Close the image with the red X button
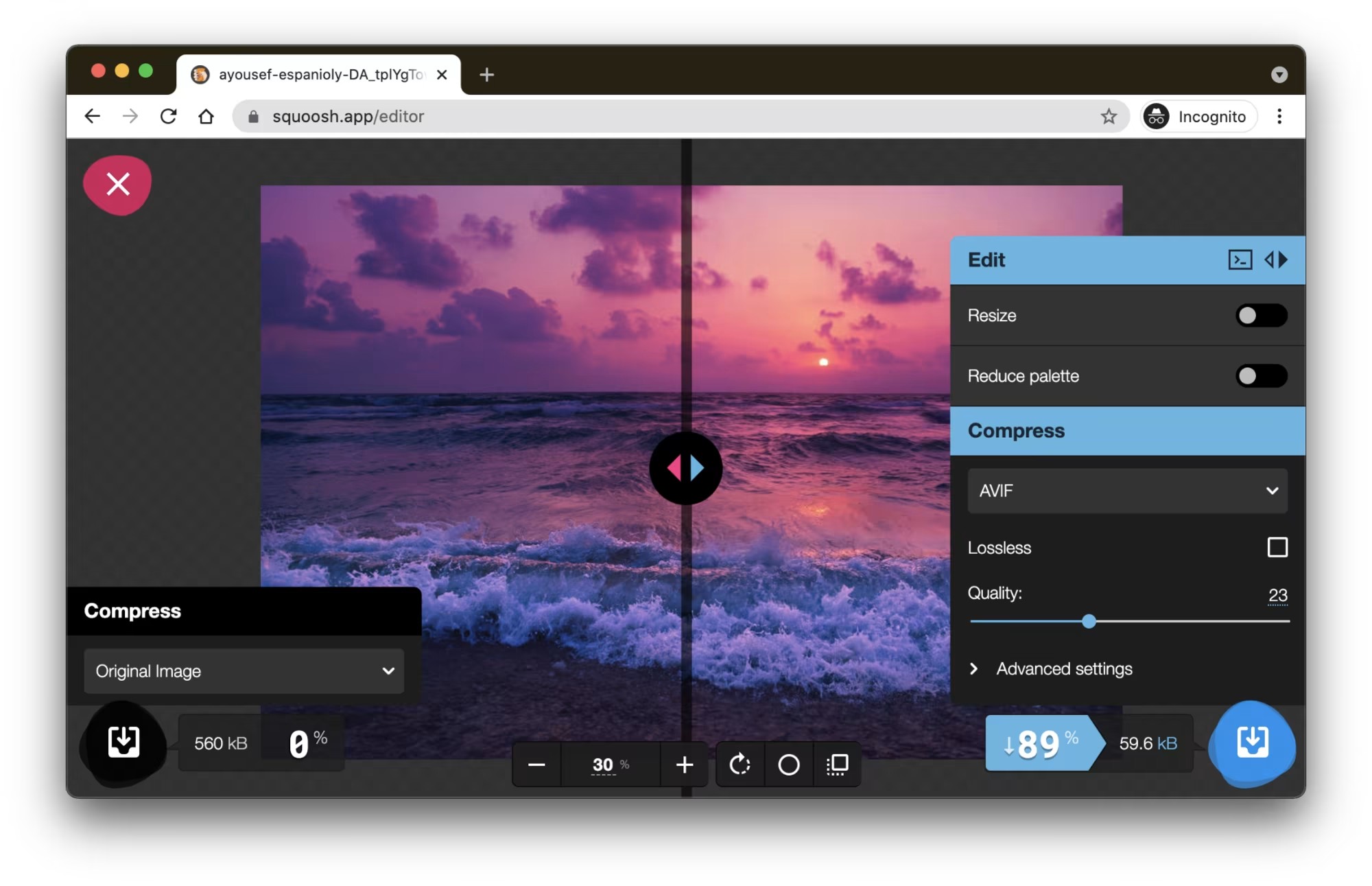The width and height of the screenshot is (1372, 886). coord(117,185)
